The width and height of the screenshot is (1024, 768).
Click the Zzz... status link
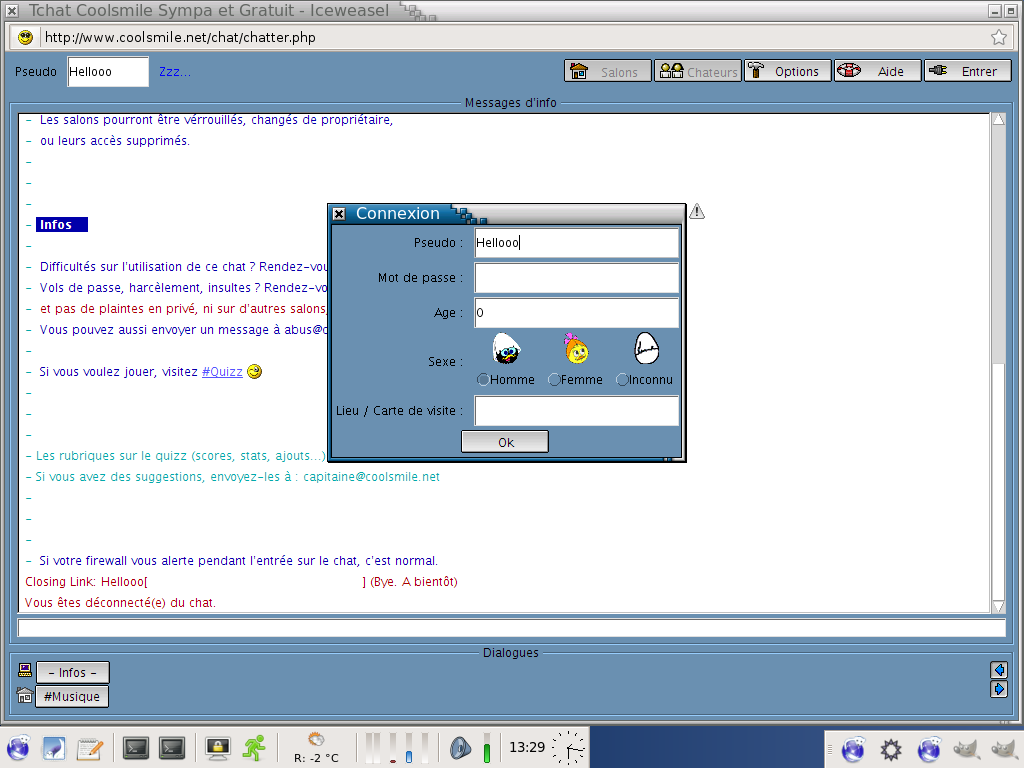pyautogui.click(x=175, y=72)
